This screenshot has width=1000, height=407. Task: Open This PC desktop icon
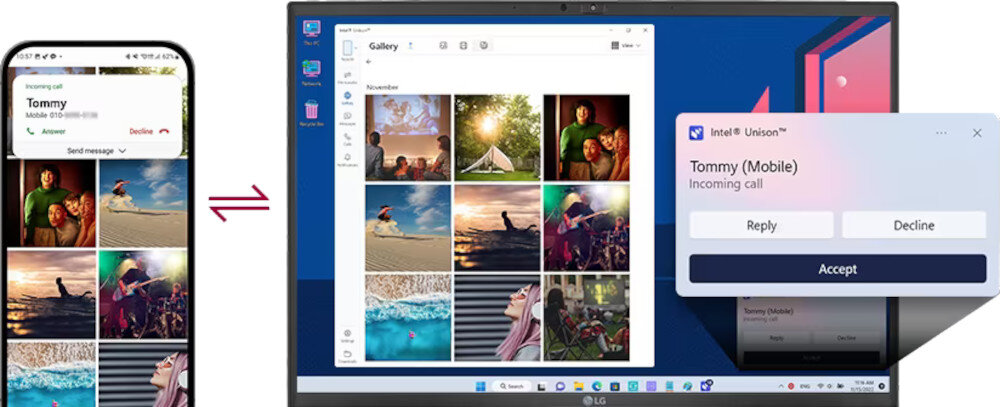point(312,33)
